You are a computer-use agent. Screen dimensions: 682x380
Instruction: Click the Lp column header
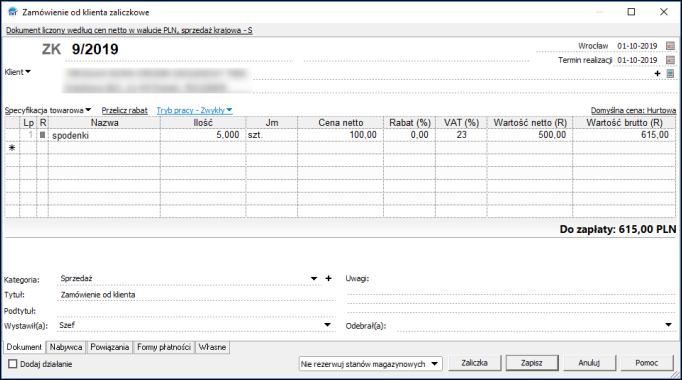pos(28,123)
